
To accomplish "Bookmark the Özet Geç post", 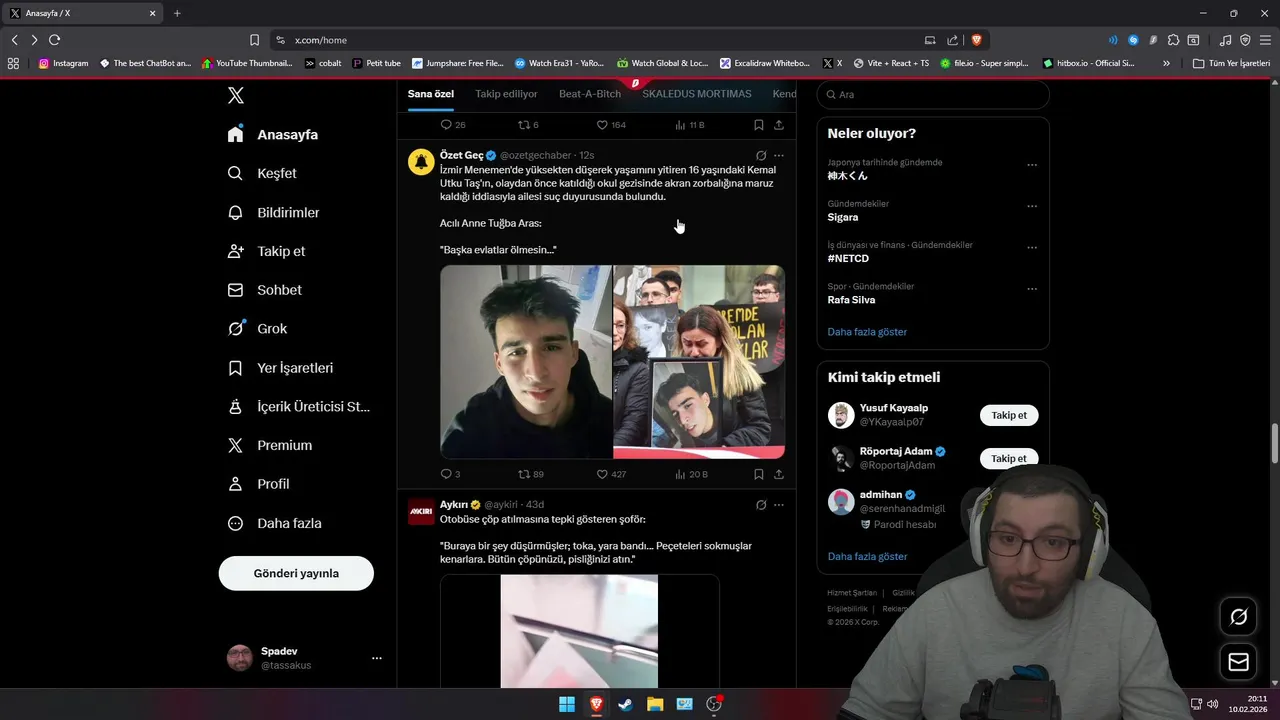I will point(759,474).
